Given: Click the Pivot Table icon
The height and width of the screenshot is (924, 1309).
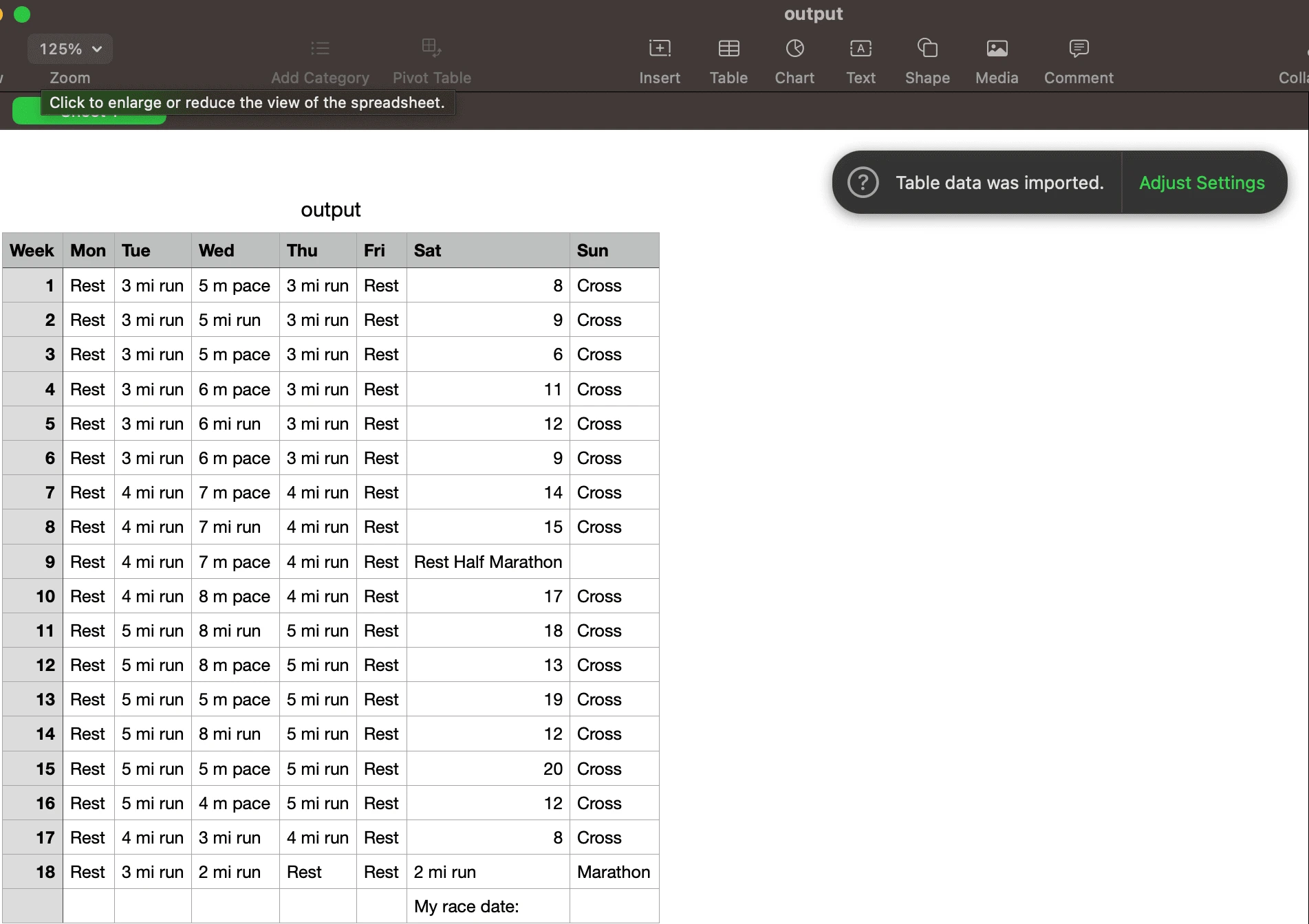Looking at the screenshot, I should click(x=431, y=48).
